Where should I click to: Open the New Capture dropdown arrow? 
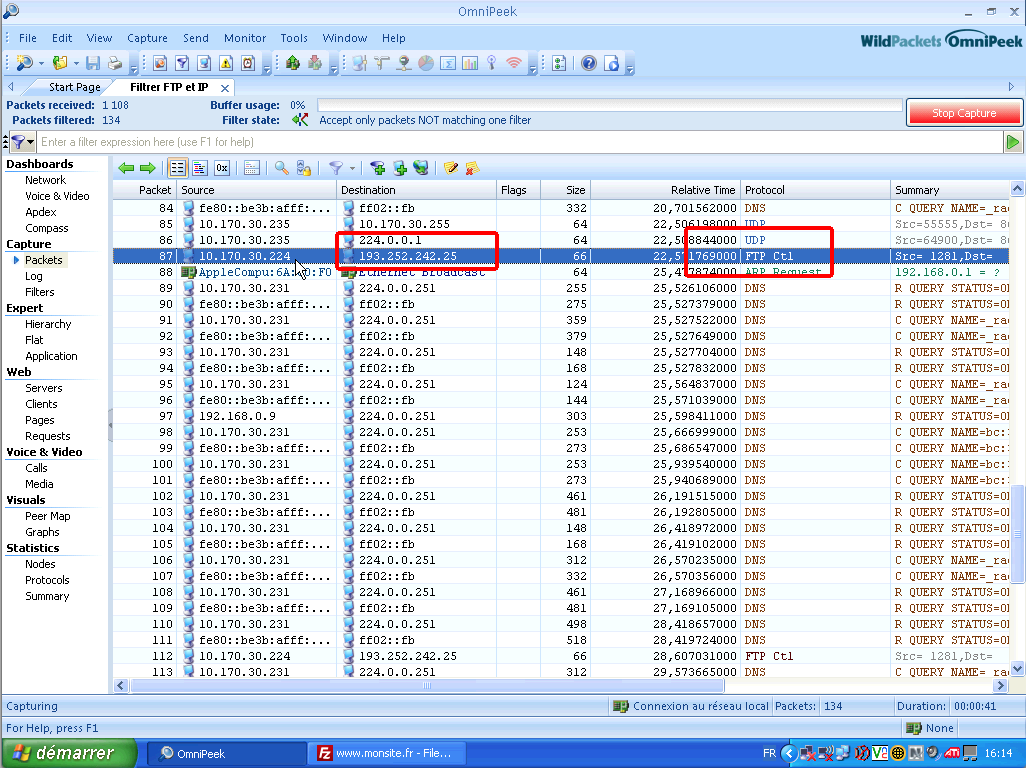coord(41,63)
